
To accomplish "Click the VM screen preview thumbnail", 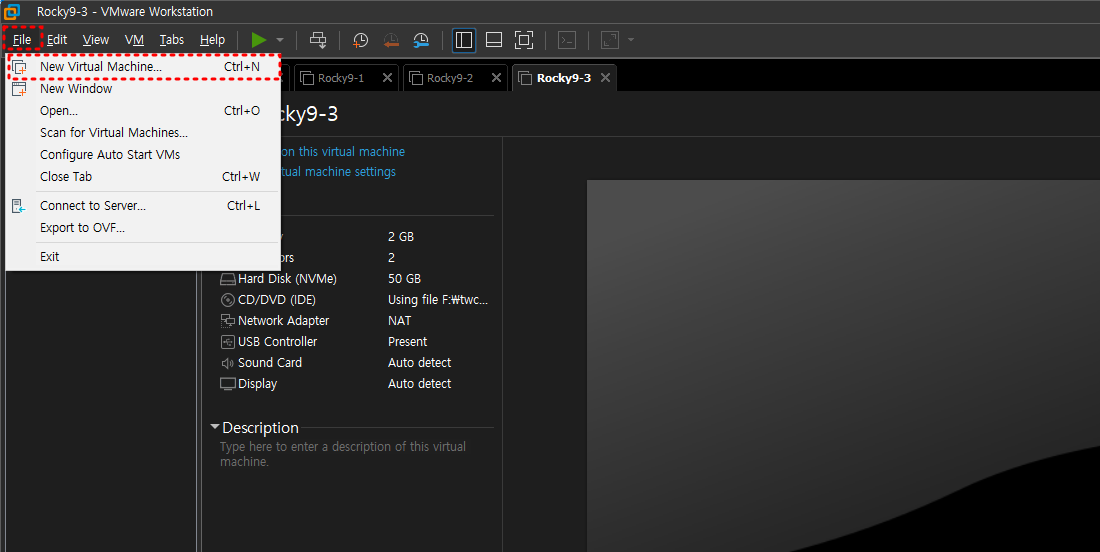I will tap(843, 365).
